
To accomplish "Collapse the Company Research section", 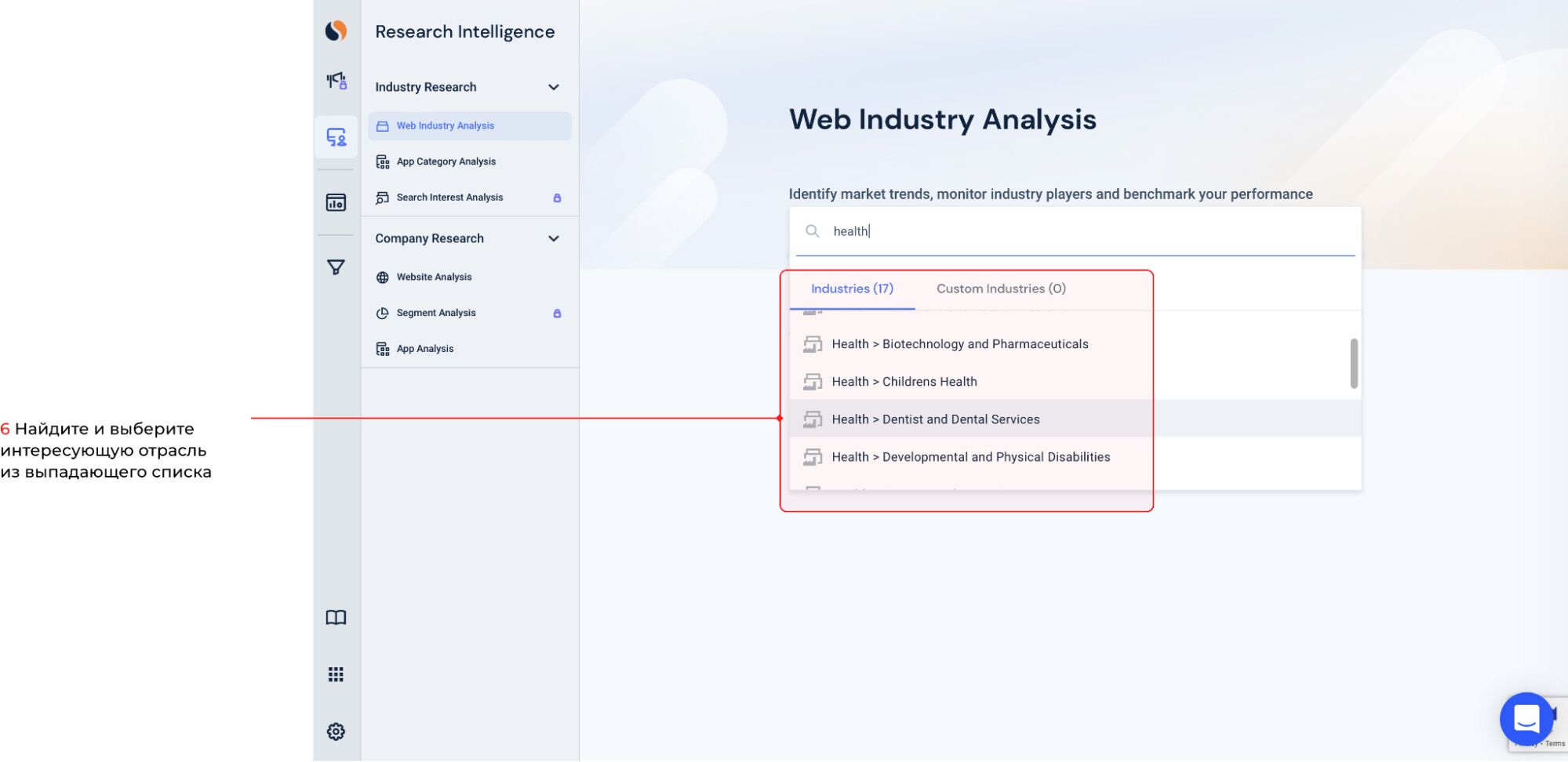I will (554, 238).
